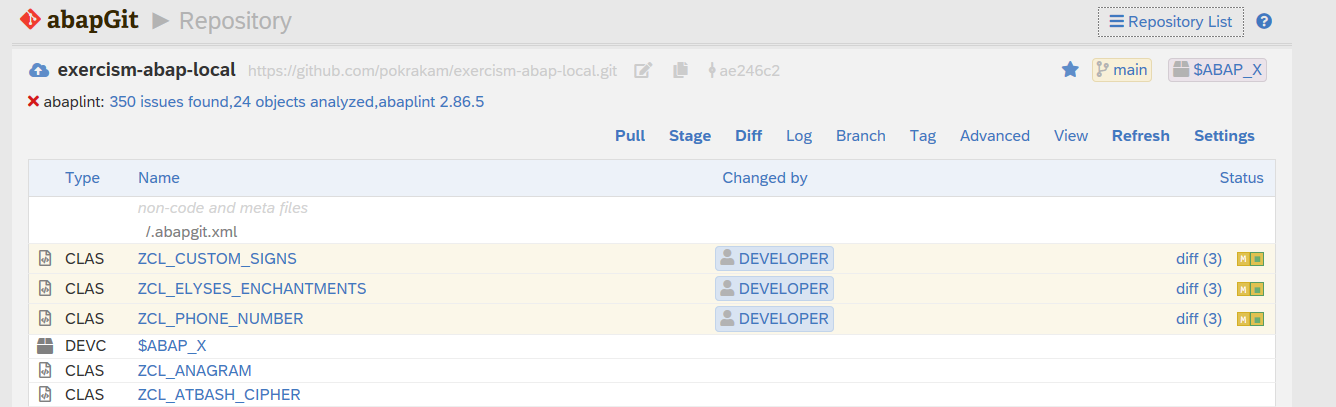The height and width of the screenshot is (407, 1336).
Task: Open the repository GitHub URL link
Action: 432,71
